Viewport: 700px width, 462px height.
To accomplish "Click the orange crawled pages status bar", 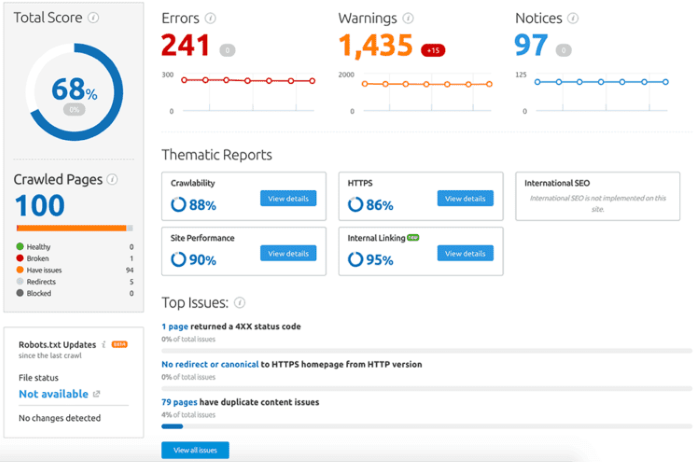I will 71,228.
